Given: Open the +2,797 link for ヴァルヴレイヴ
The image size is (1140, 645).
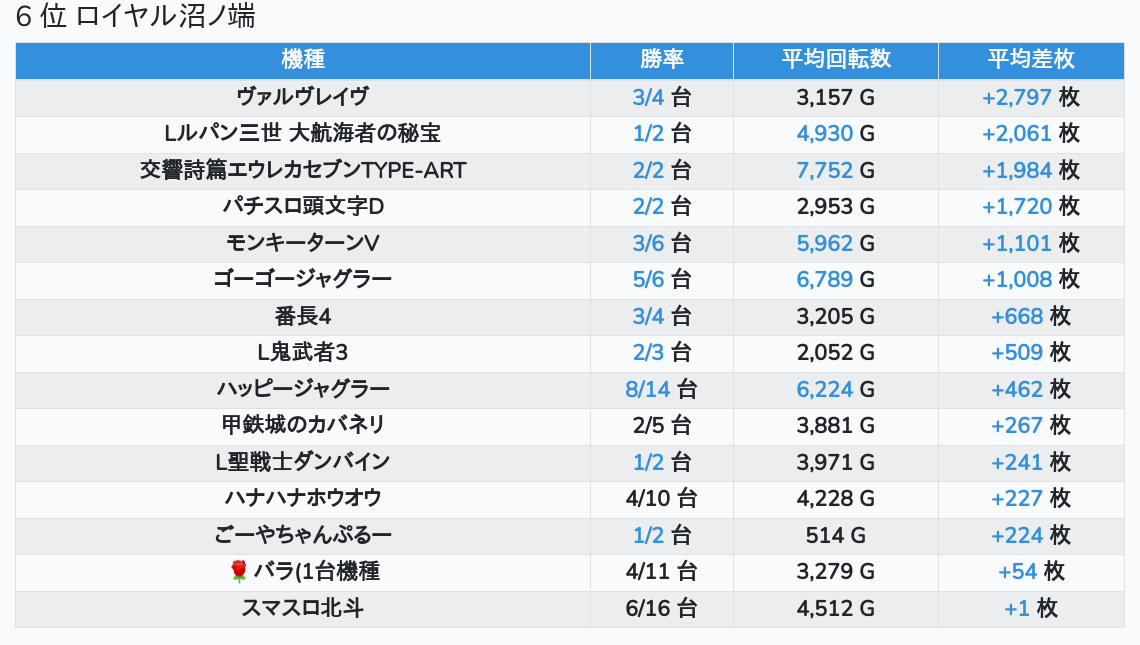Looking at the screenshot, I should pos(1016,97).
